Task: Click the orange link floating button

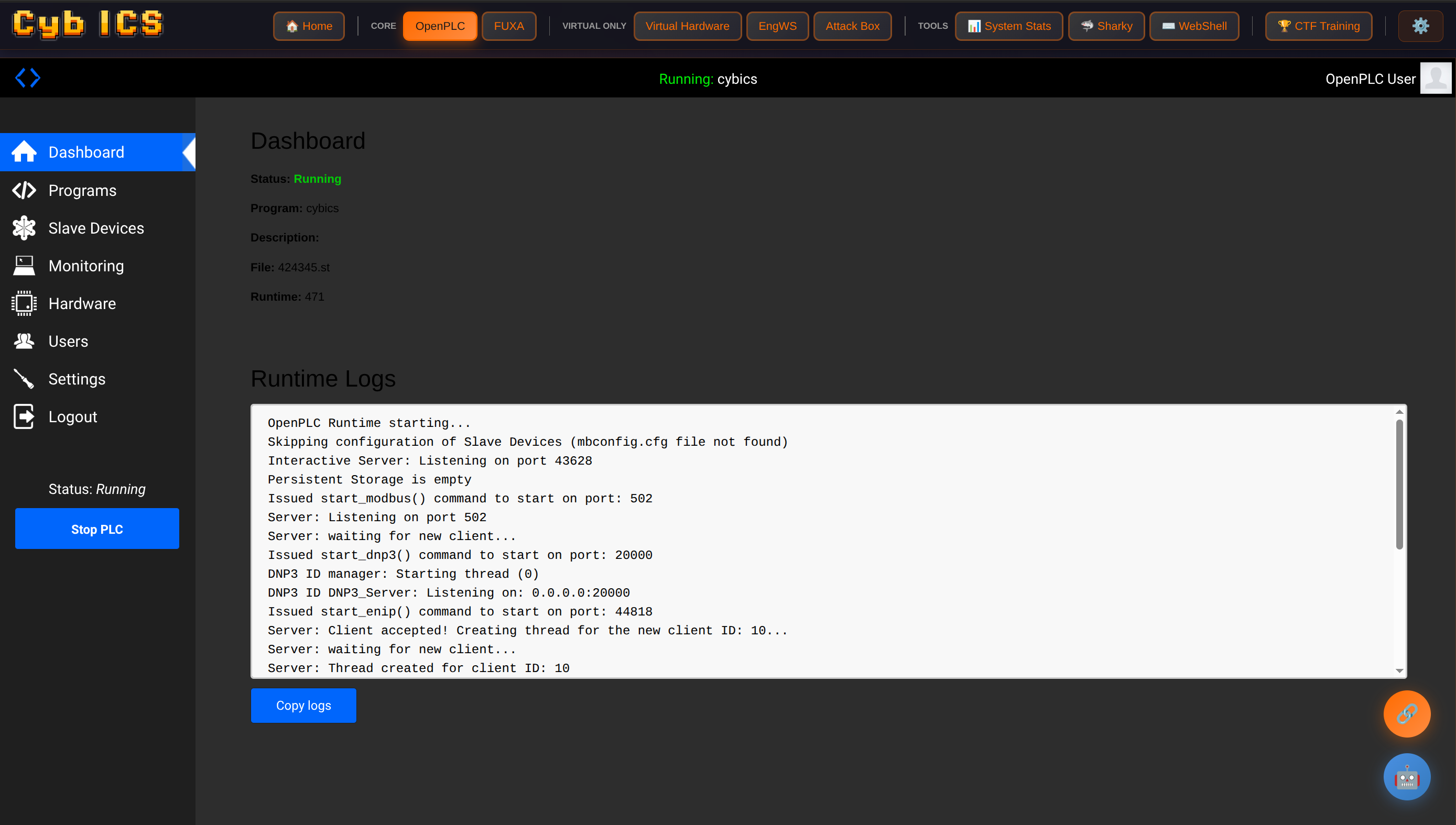Action: [1406, 713]
